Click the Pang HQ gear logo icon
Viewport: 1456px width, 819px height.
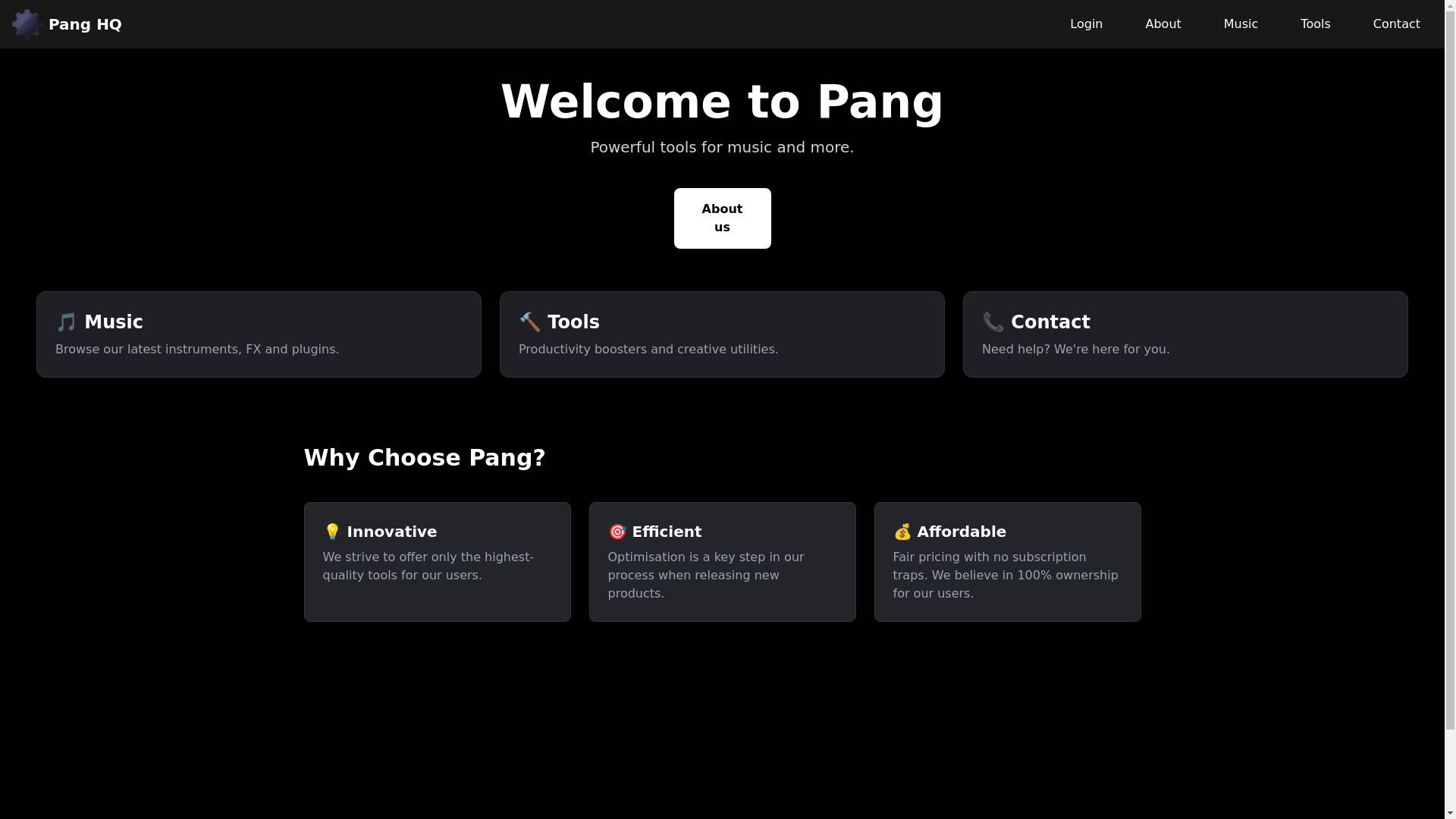click(27, 24)
